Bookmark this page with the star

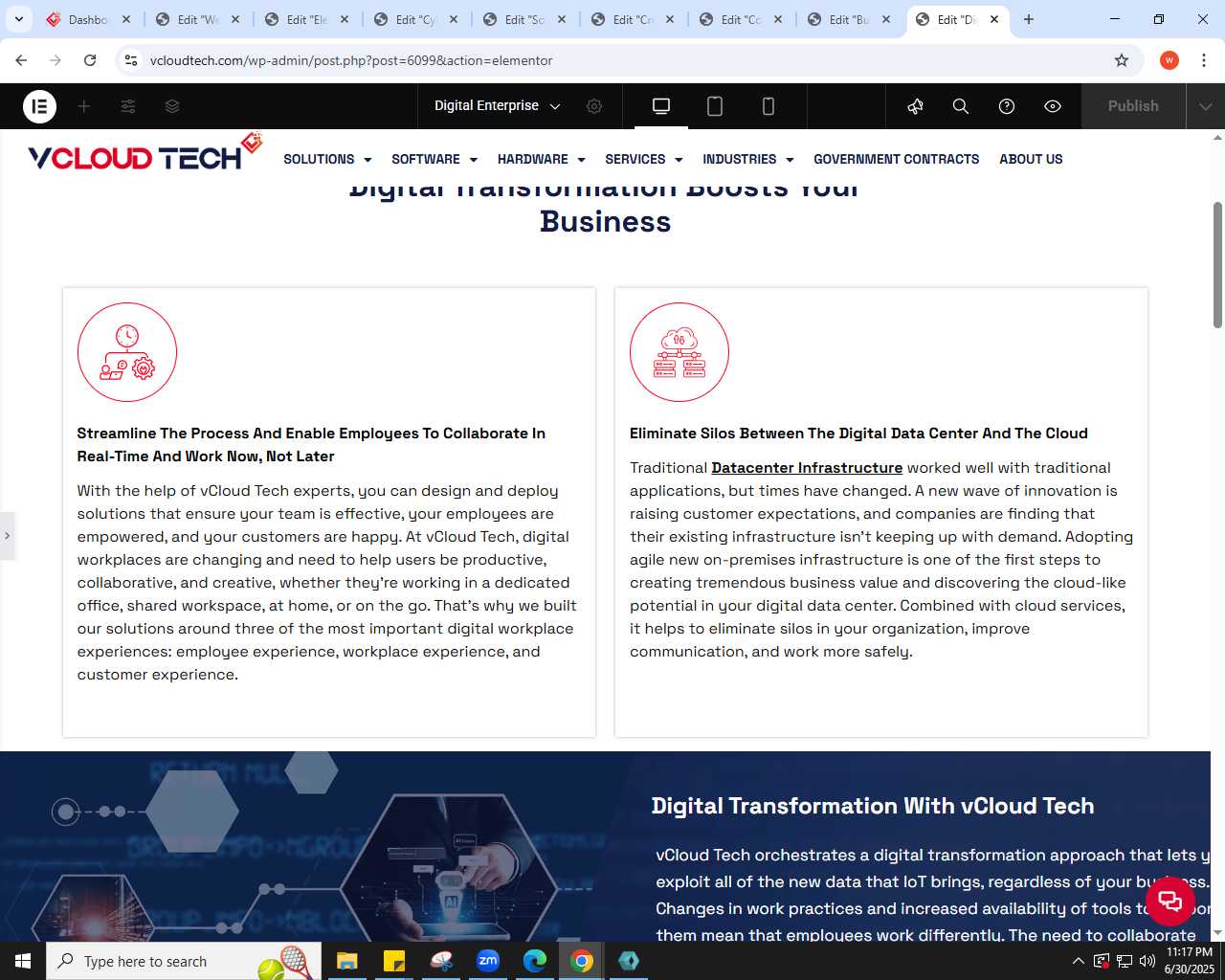[1122, 60]
